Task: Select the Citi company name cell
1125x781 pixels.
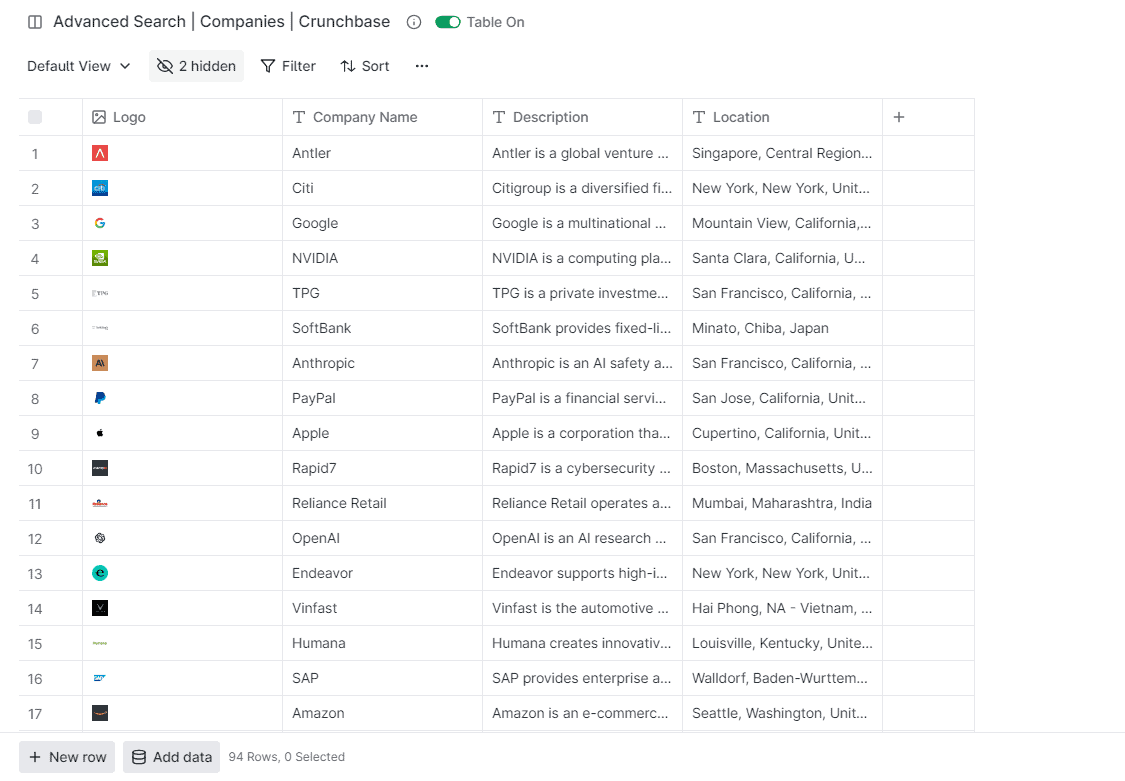Action: click(382, 188)
